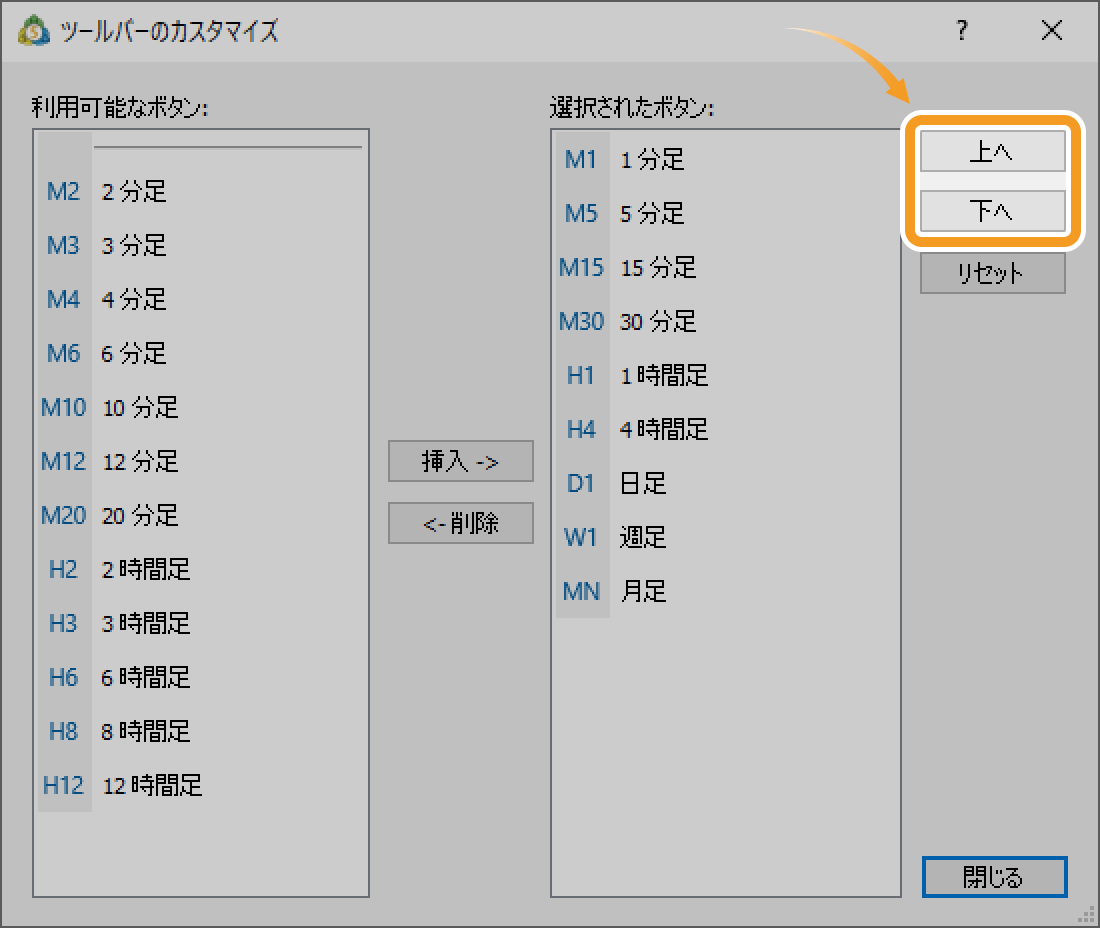Open the ? help button in title bar
Screen dimensions: 1100x928
click(962, 30)
